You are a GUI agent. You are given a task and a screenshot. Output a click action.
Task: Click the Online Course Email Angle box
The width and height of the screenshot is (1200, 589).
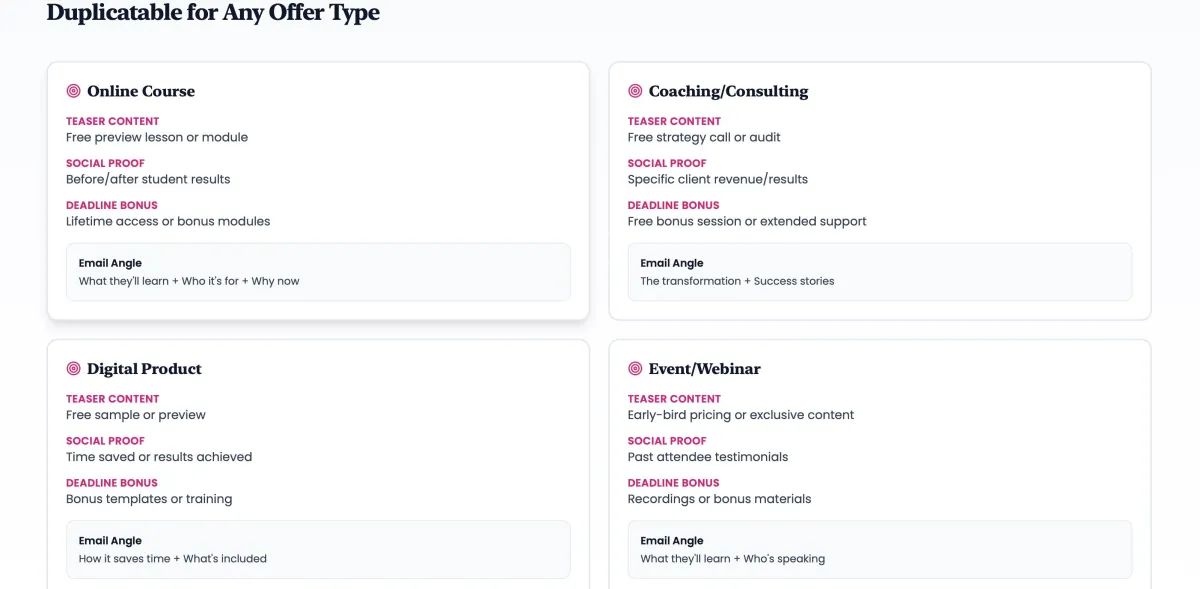coord(318,272)
